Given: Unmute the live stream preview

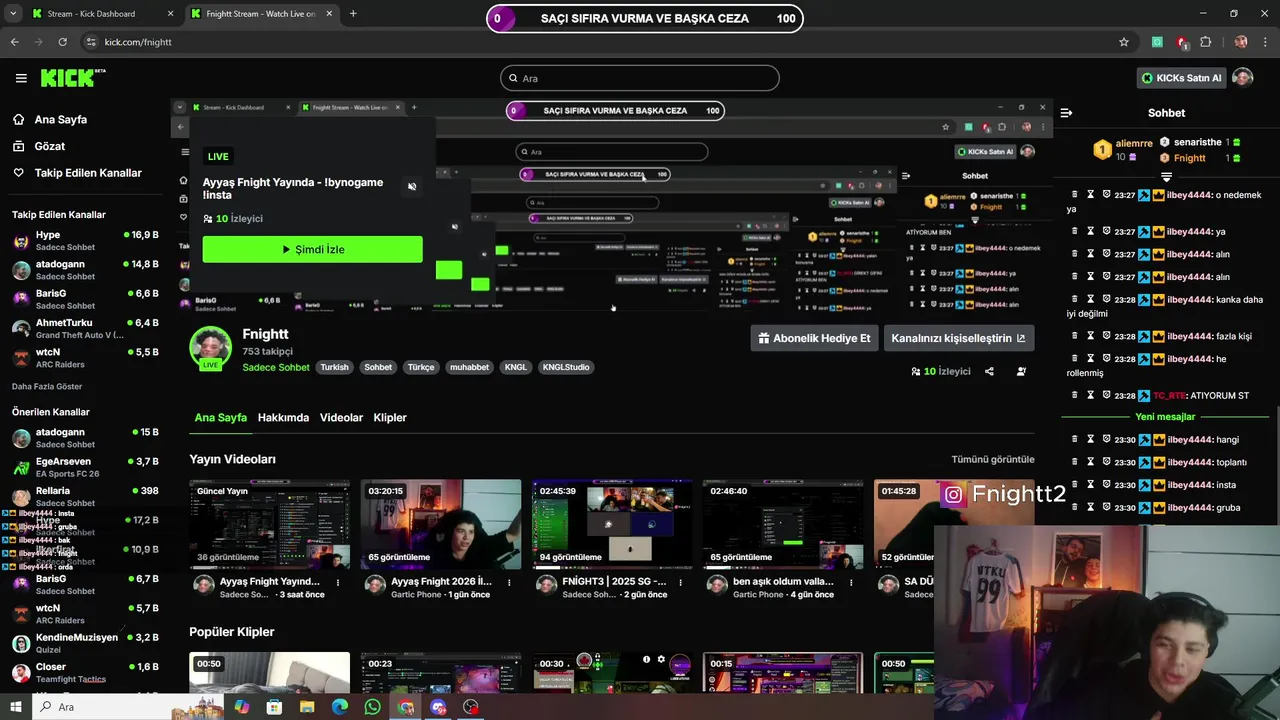Looking at the screenshot, I should pyautogui.click(x=412, y=187).
